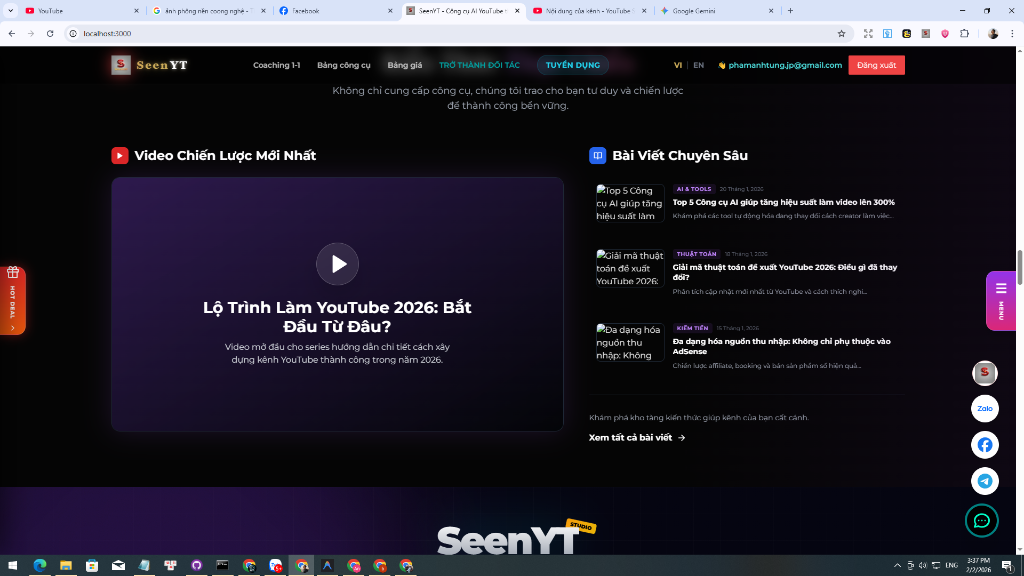Select the VI language option
The height and width of the screenshot is (576, 1024).
pos(678,65)
